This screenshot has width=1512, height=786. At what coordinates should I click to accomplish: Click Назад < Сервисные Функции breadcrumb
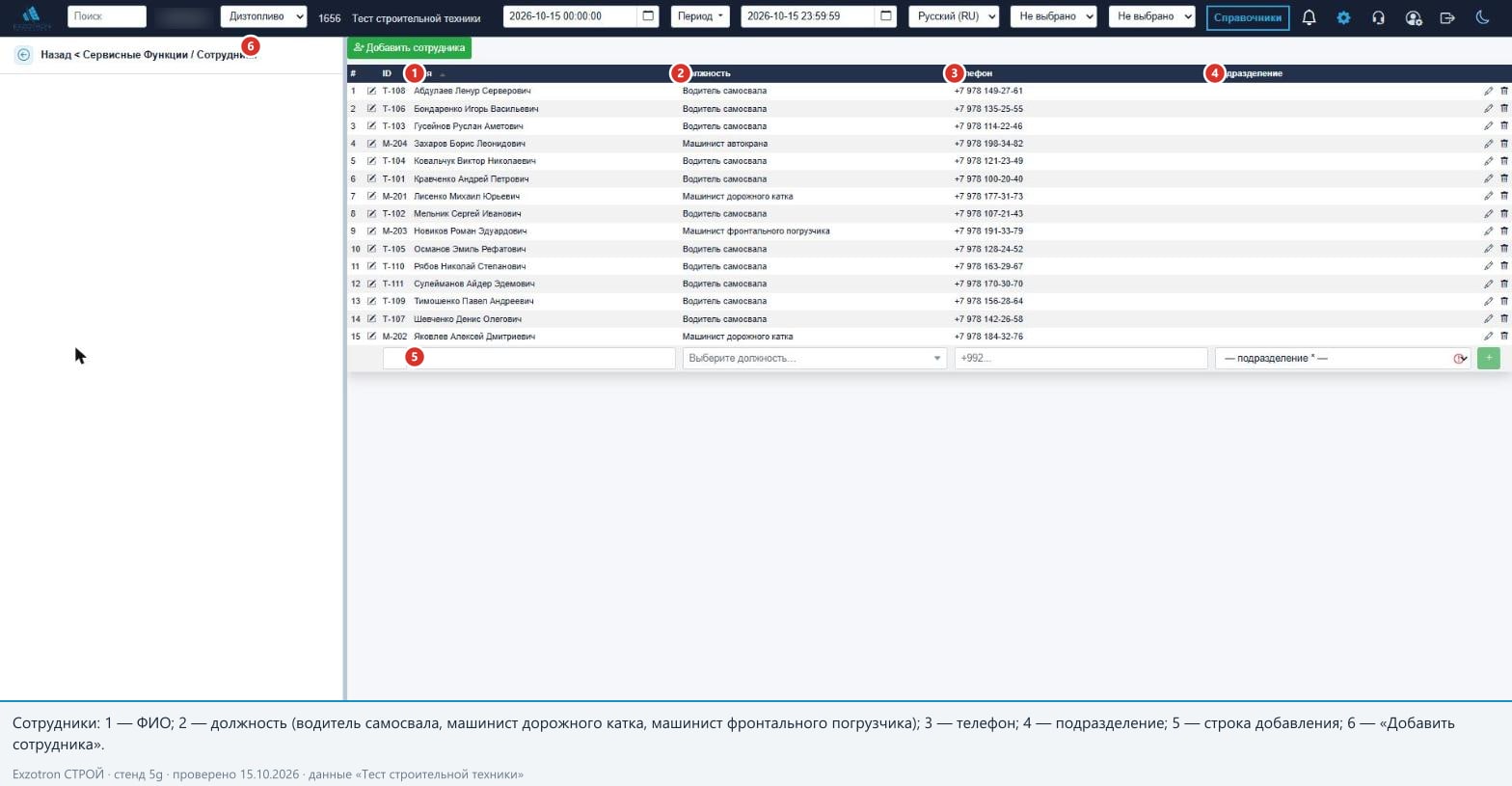(115, 55)
